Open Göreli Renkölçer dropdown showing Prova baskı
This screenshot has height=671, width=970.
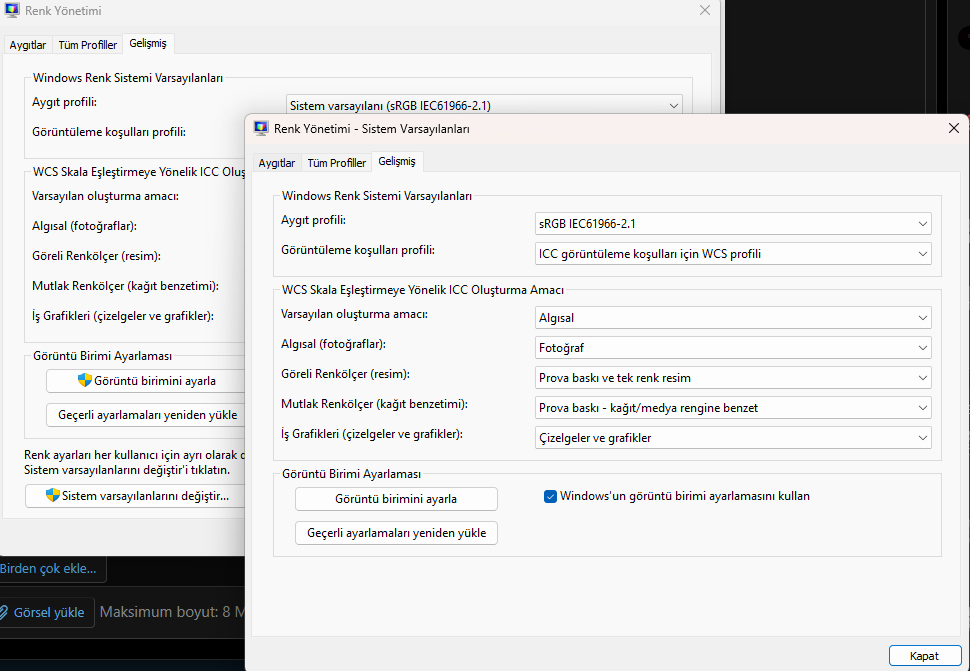(x=733, y=378)
